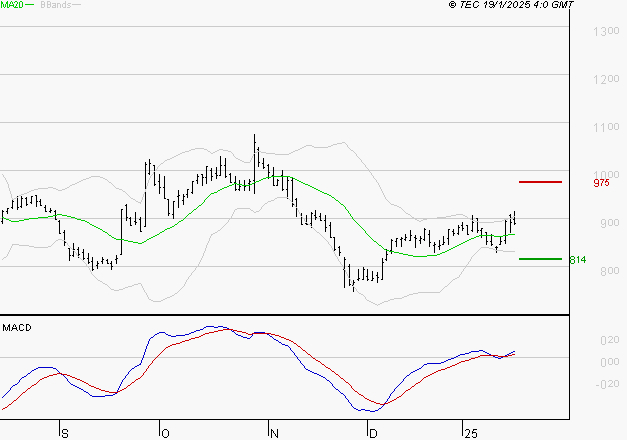This screenshot has height=440, width=627.
Task: Select the red 975 price label
Action: [x=601, y=183]
